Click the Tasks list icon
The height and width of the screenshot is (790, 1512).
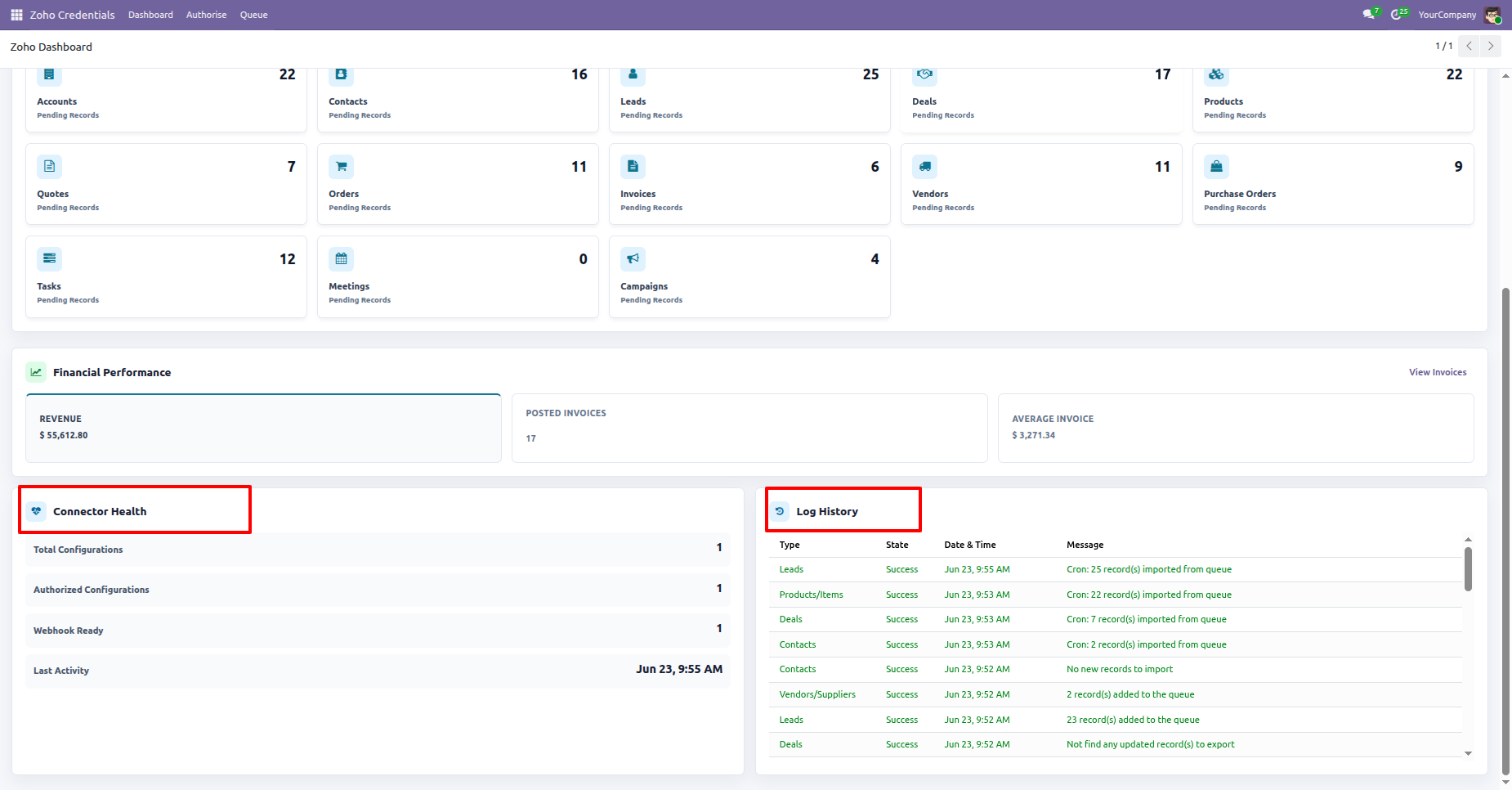pos(50,259)
